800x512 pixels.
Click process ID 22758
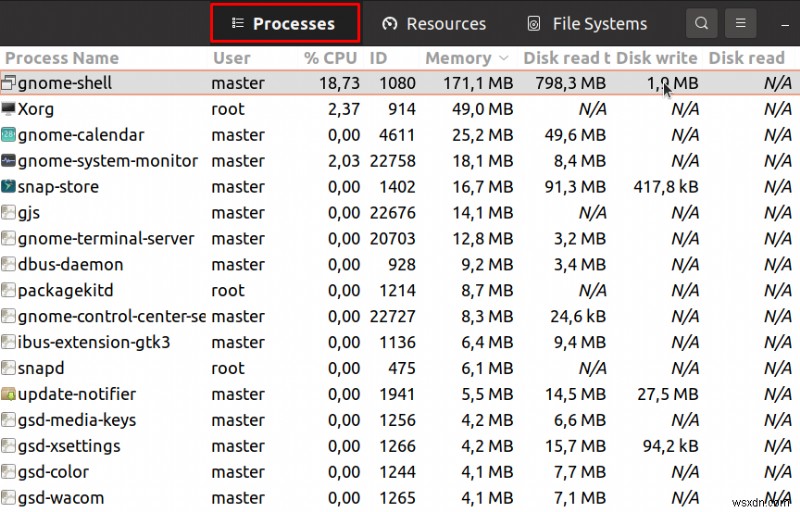pos(393,161)
